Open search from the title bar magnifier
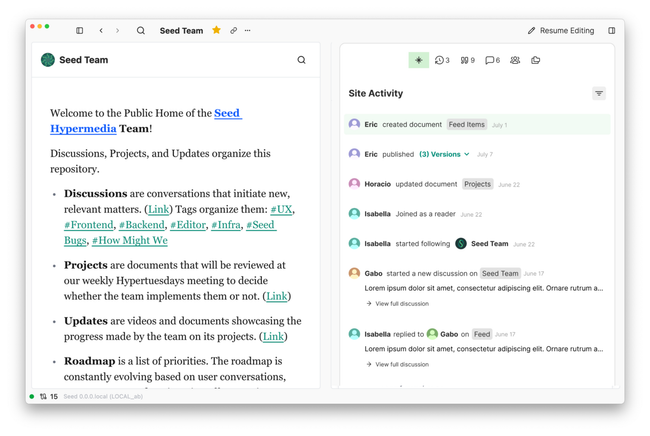Viewport: 650px width, 436px height. [x=141, y=31]
